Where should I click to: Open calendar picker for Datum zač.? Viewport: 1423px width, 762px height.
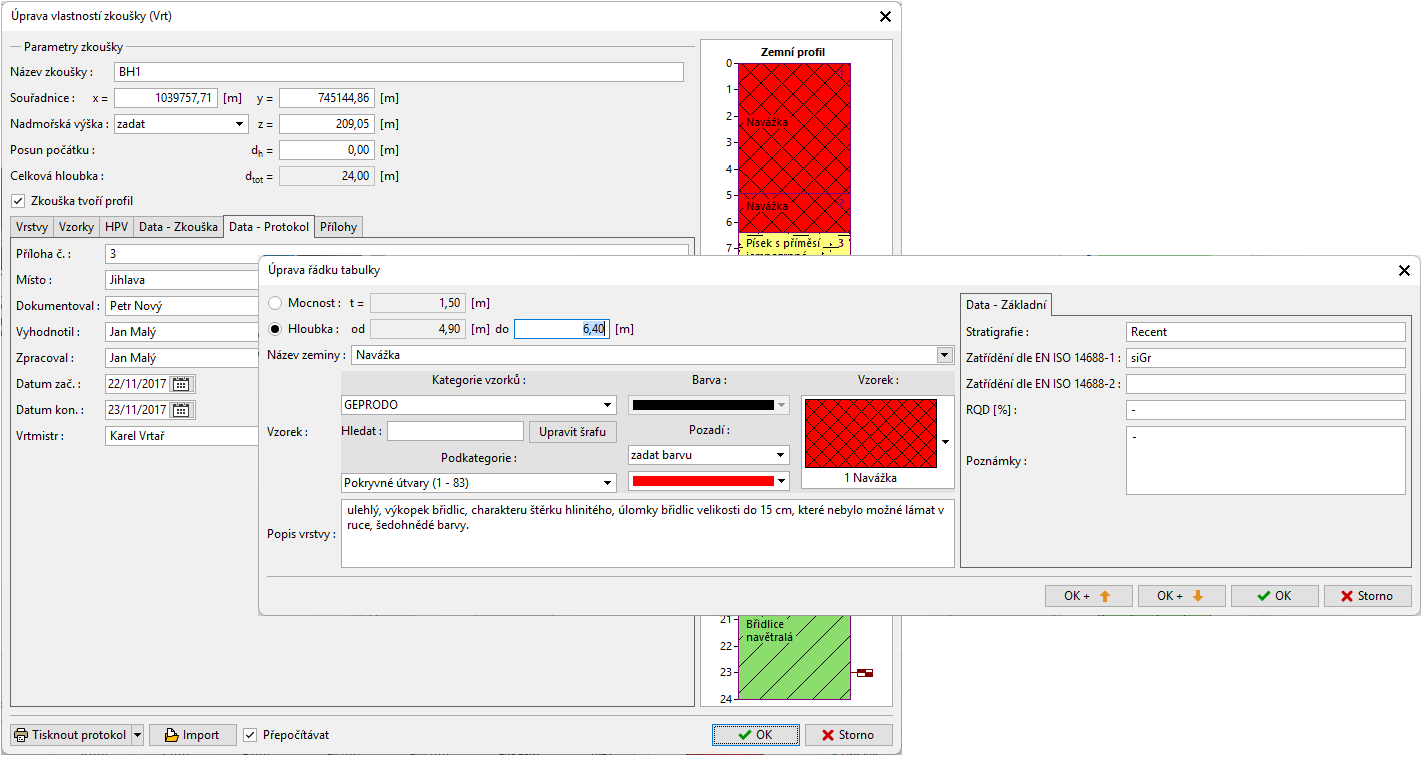click(x=181, y=384)
